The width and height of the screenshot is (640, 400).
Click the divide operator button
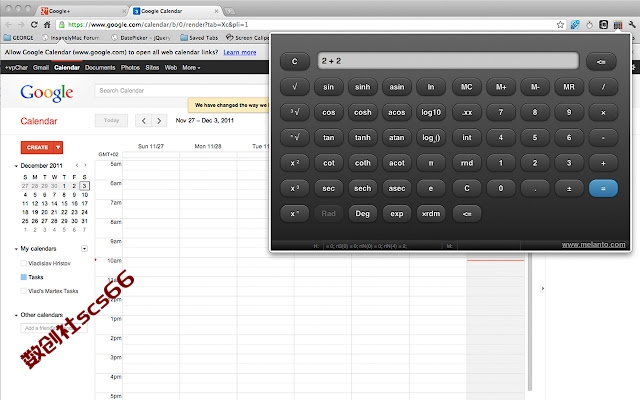pyautogui.click(x=603, y=87)
